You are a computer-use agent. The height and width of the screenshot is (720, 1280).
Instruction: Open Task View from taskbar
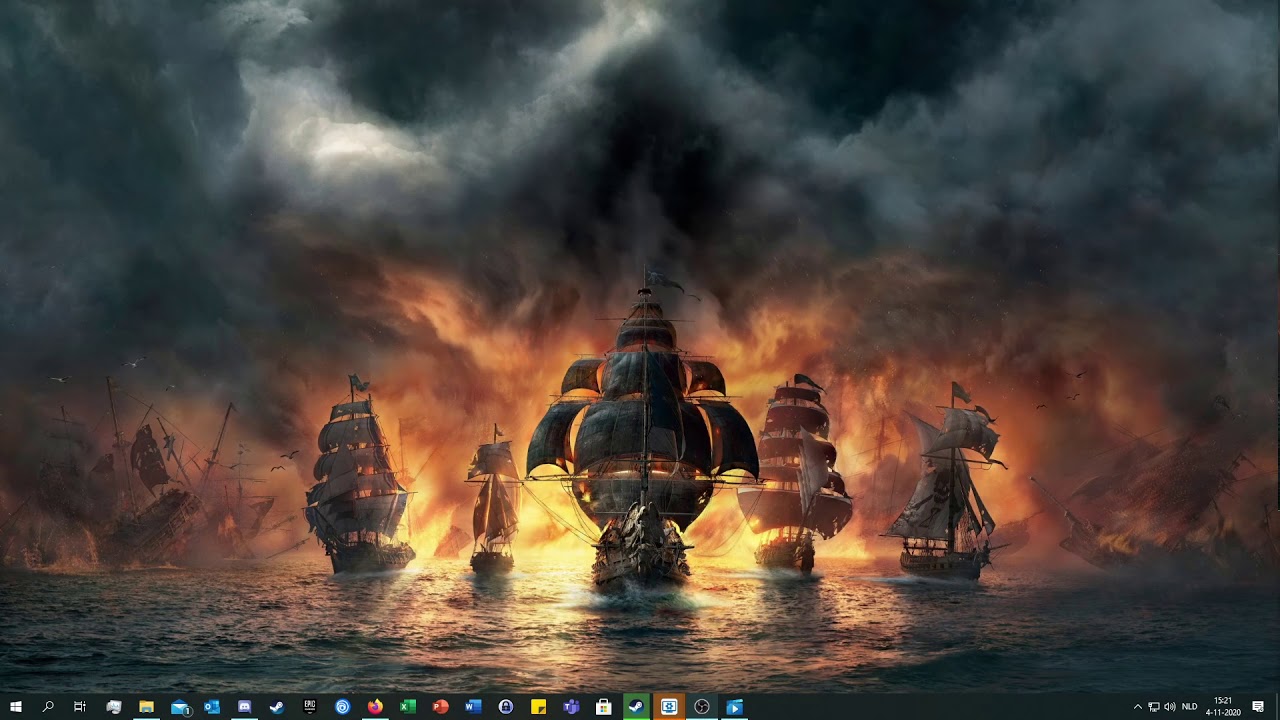pos(80,707)
